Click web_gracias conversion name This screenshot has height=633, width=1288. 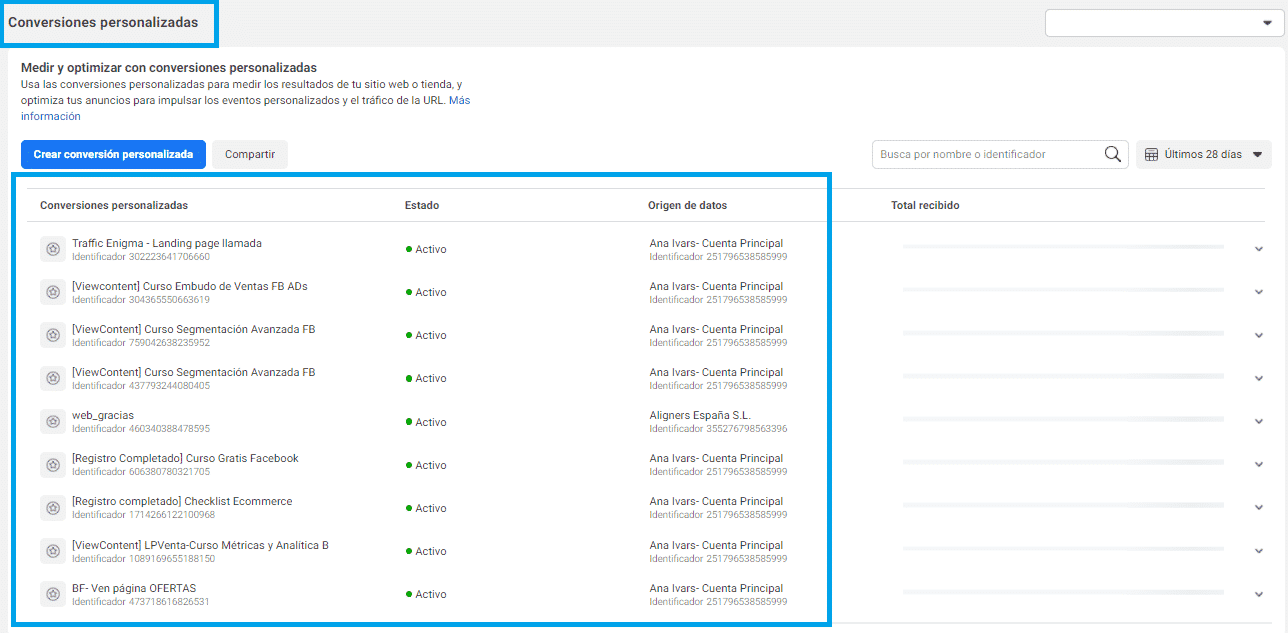[103, 415]
